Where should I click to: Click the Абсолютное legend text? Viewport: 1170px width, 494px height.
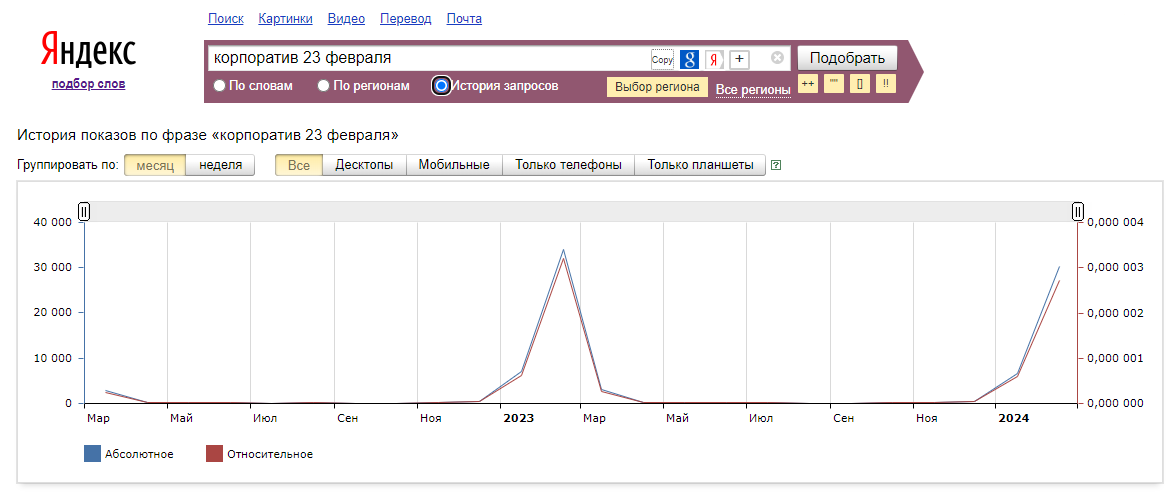click(140, 454)
